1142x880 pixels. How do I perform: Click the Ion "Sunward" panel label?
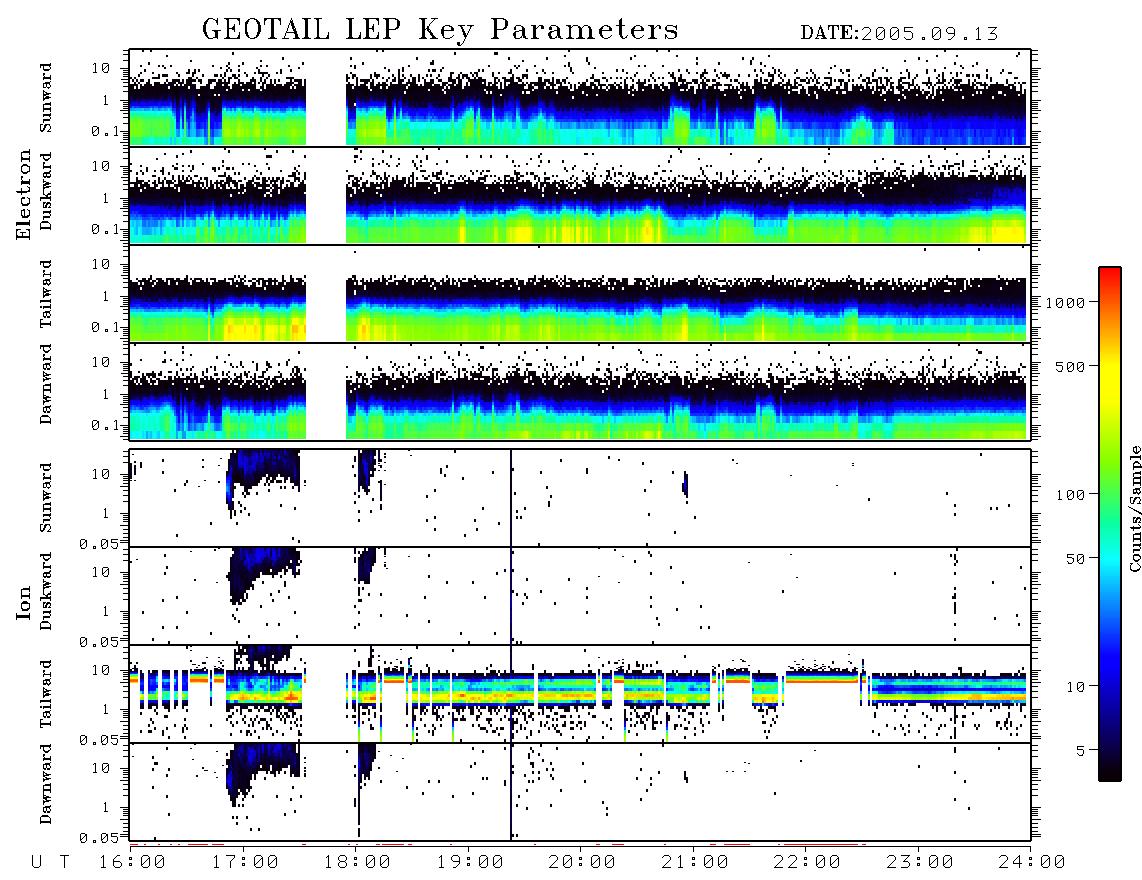(x=45, y=498)
